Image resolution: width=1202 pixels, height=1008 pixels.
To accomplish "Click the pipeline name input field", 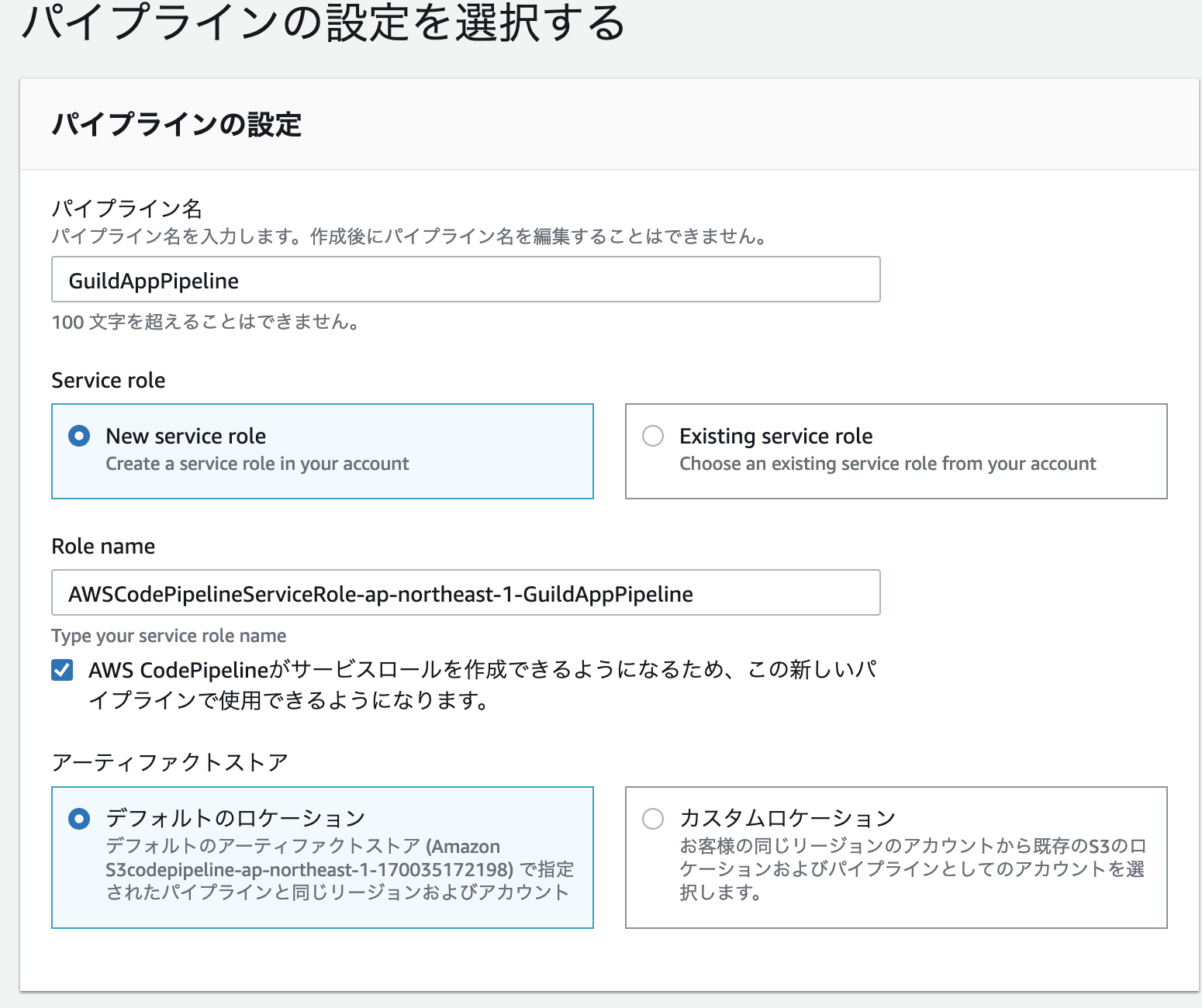I will pos(465,279).
